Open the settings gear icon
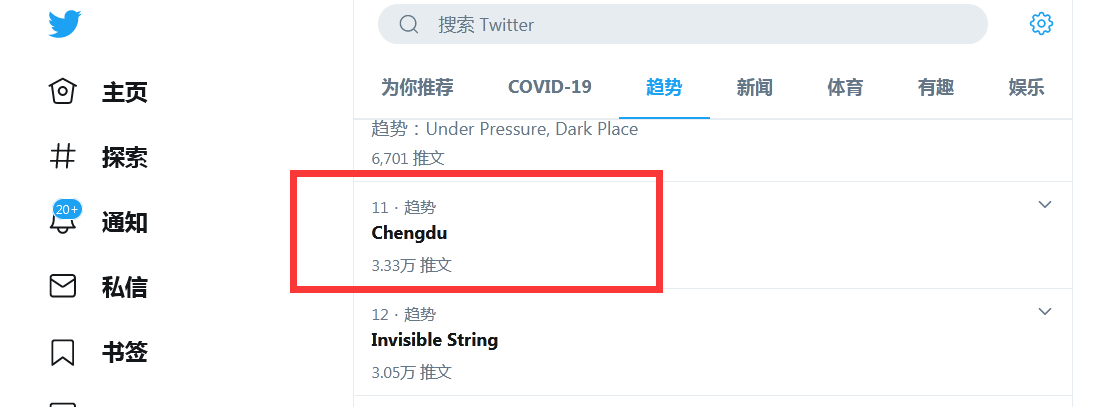Screen dimensions: 1106x407 pyautogui.click(x=1041, y=24)
